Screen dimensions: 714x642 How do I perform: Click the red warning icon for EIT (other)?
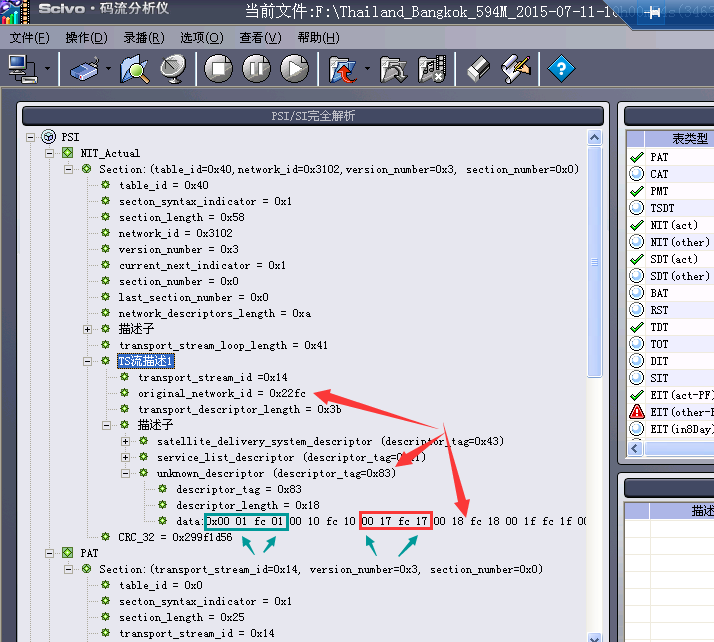pyautogui.click(x=637, y=412)
